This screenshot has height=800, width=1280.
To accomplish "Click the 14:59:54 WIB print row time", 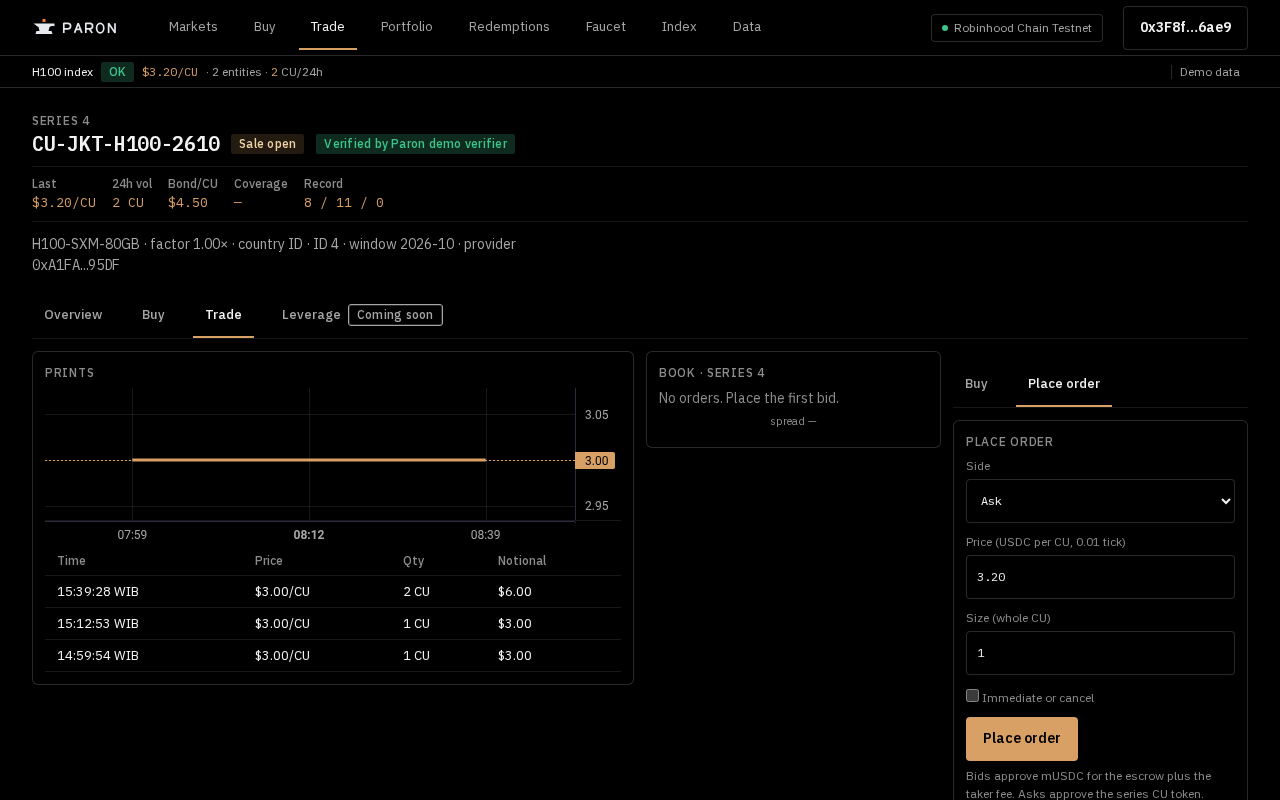I will point(98,656).
